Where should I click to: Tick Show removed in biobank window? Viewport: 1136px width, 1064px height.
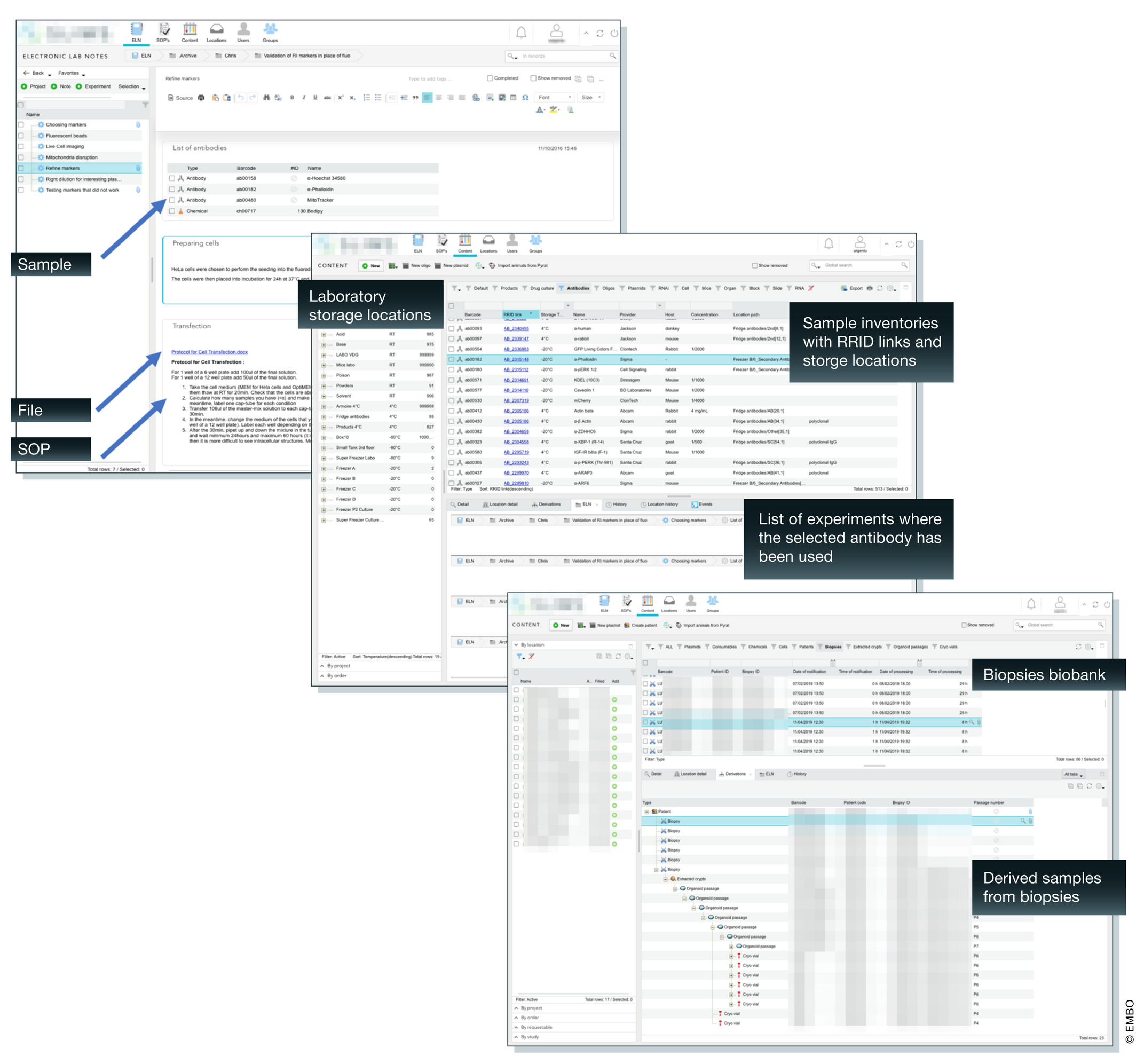[964, 625]
